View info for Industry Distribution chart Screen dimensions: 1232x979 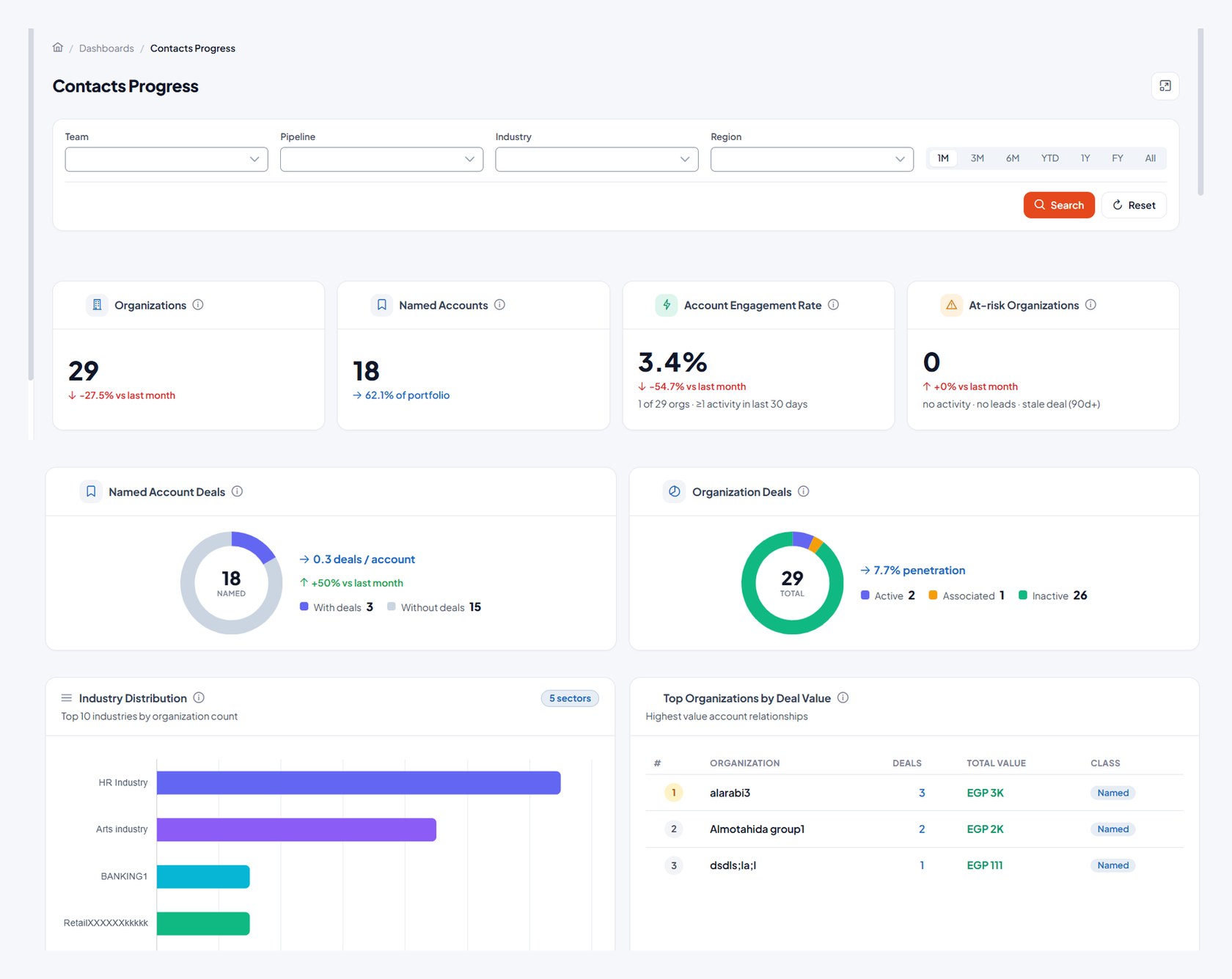point(199,697)
